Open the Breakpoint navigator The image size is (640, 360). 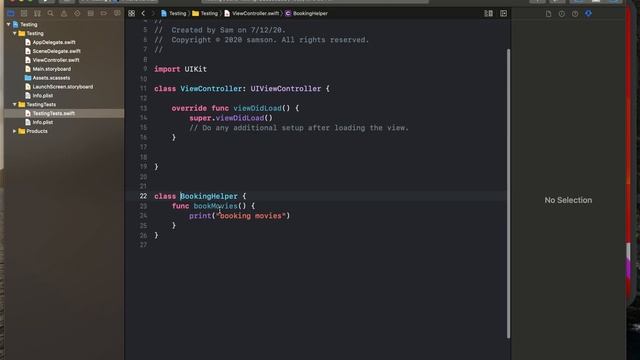pos(104,13)
